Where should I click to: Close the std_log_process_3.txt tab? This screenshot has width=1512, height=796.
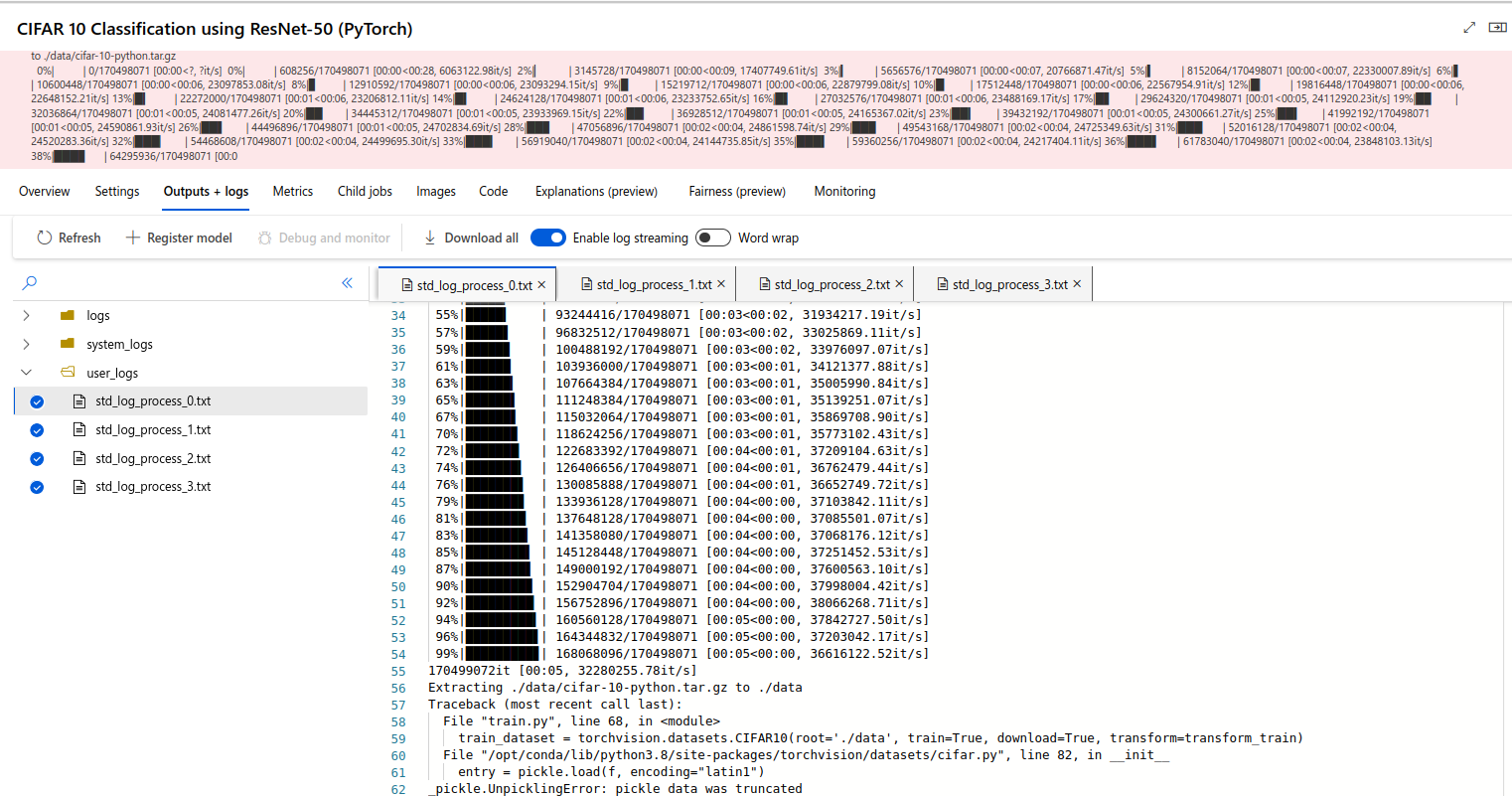1077,284
